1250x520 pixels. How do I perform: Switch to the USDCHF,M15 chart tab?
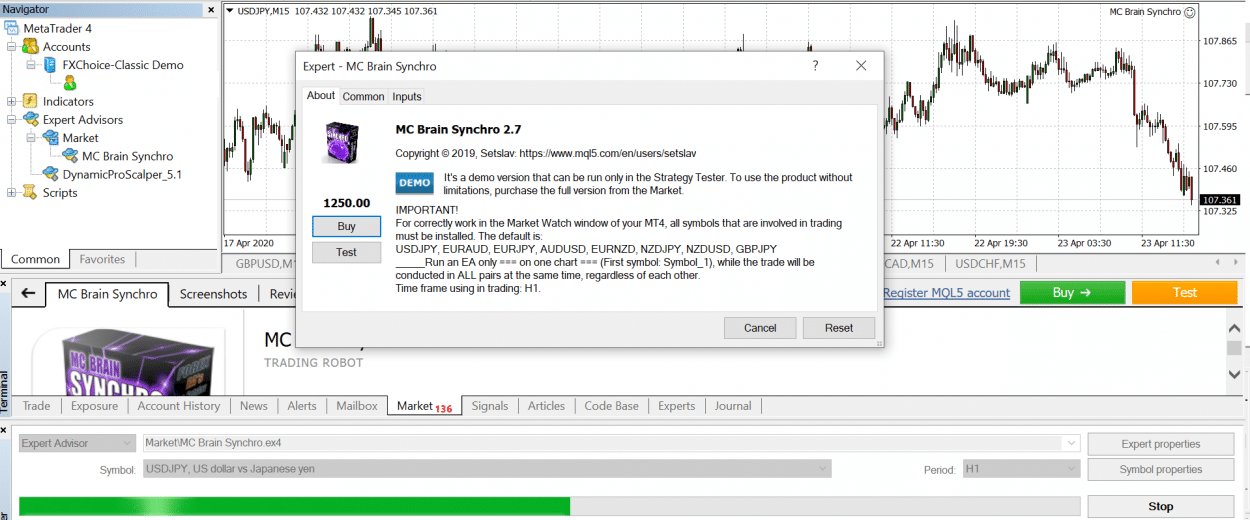pyautogui.click(x=991, y=264)
